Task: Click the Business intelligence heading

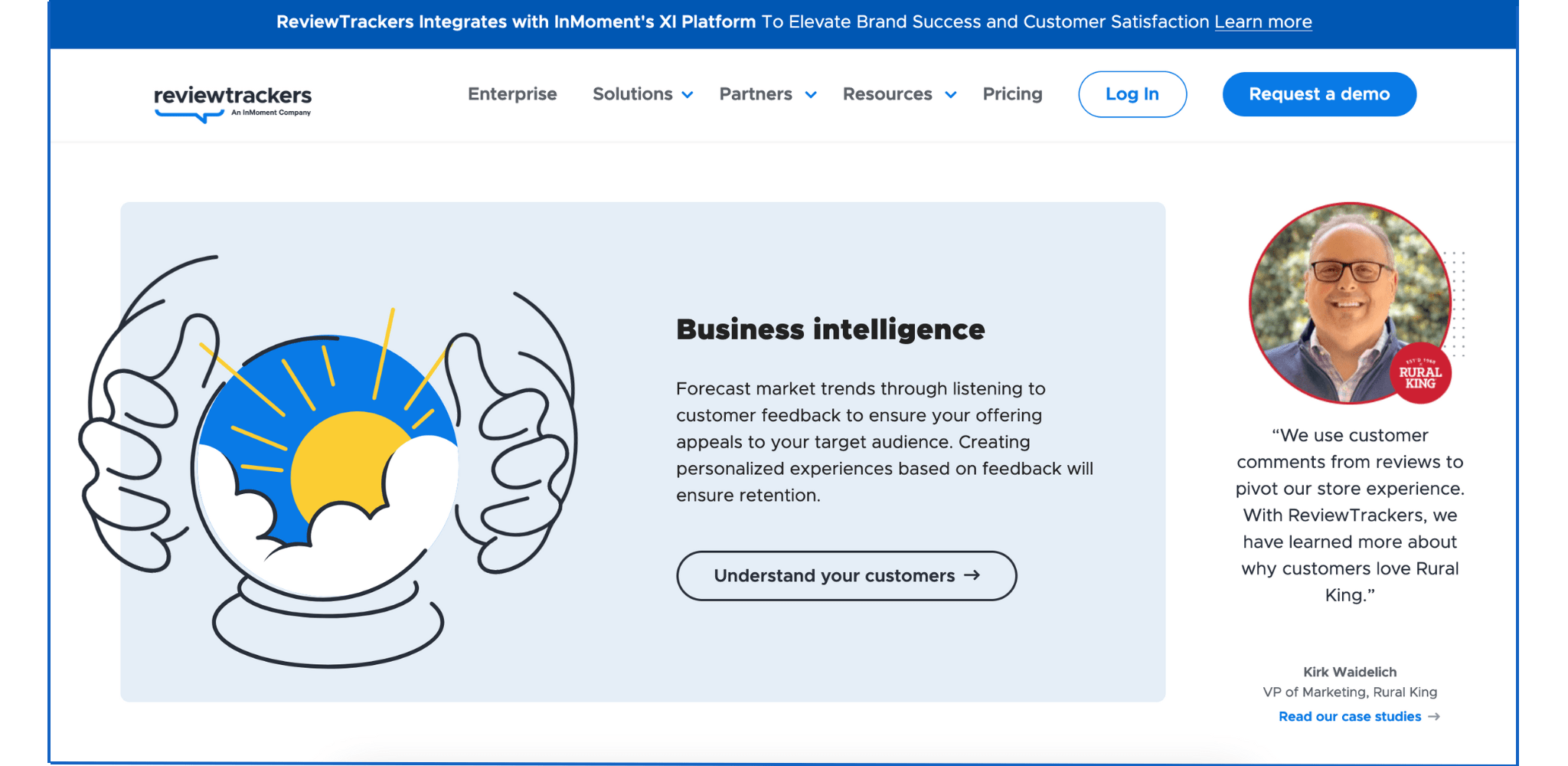Action: tap(830, 329)
